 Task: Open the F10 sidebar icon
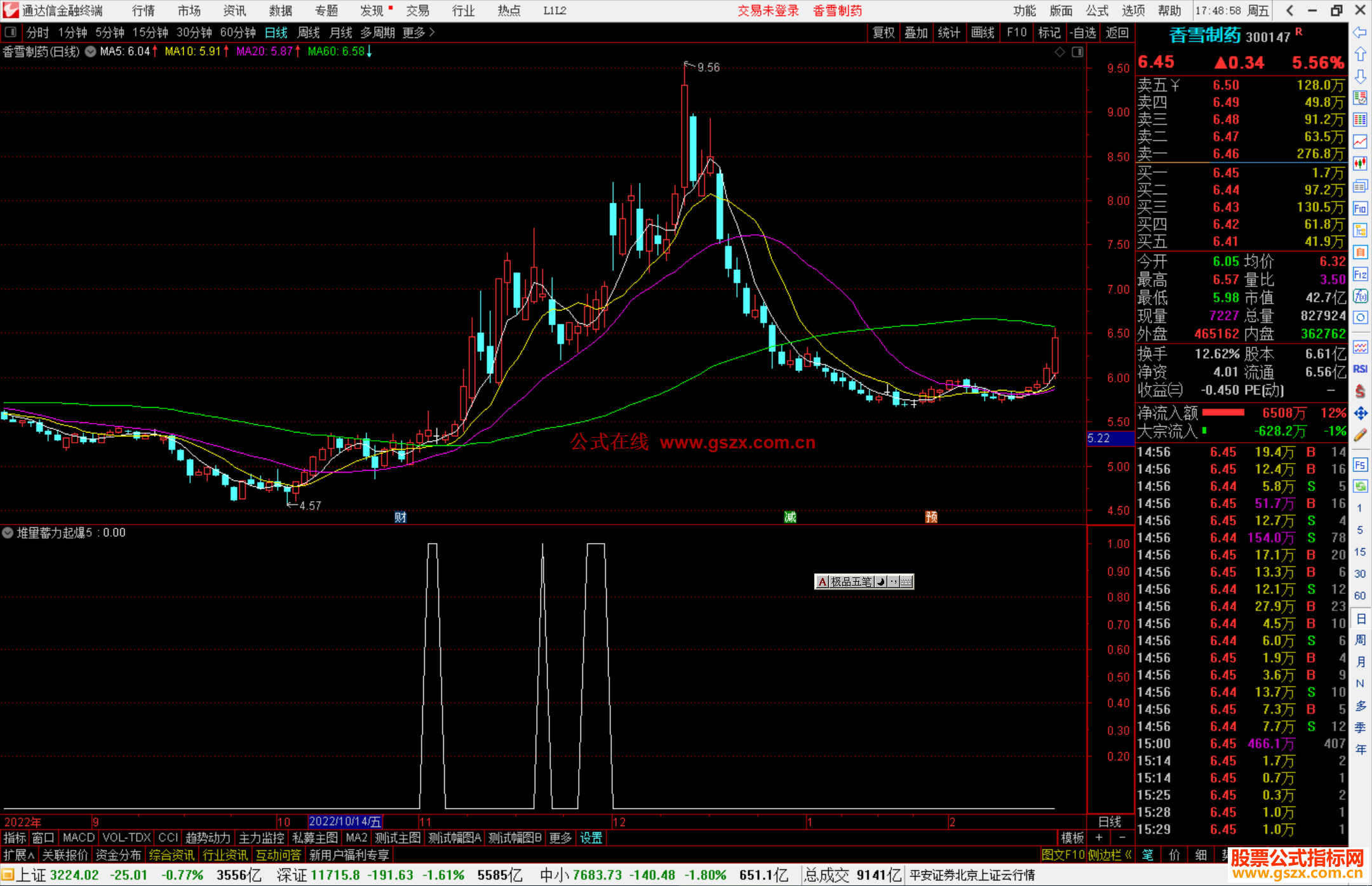tap(1360, 208)
